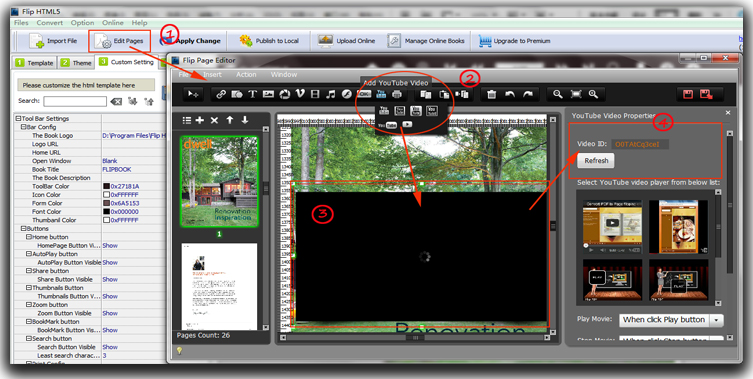Click the Upload Online button
The image size is (753, 379).
click(346, 41)
